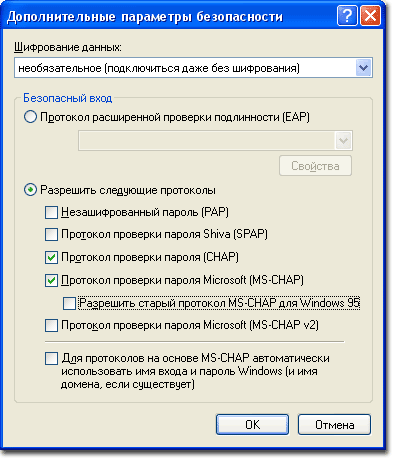This screenshot has height=460, width=400.
Task: Enable the MS-CHAP v2 protocol checkbox
Action: [51, 325]
